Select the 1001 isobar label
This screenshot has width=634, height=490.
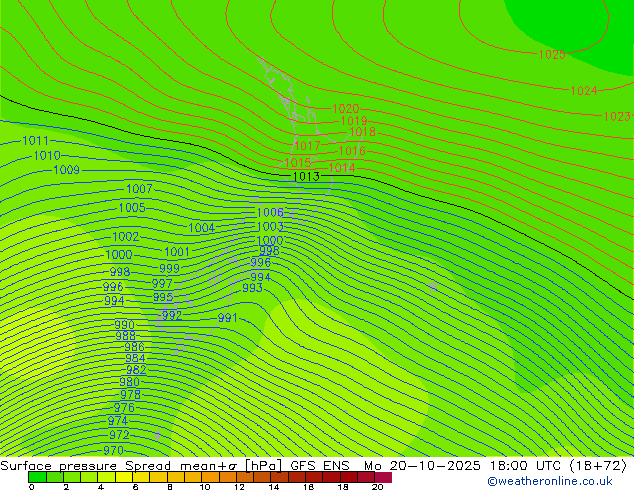tap(177, 252)
